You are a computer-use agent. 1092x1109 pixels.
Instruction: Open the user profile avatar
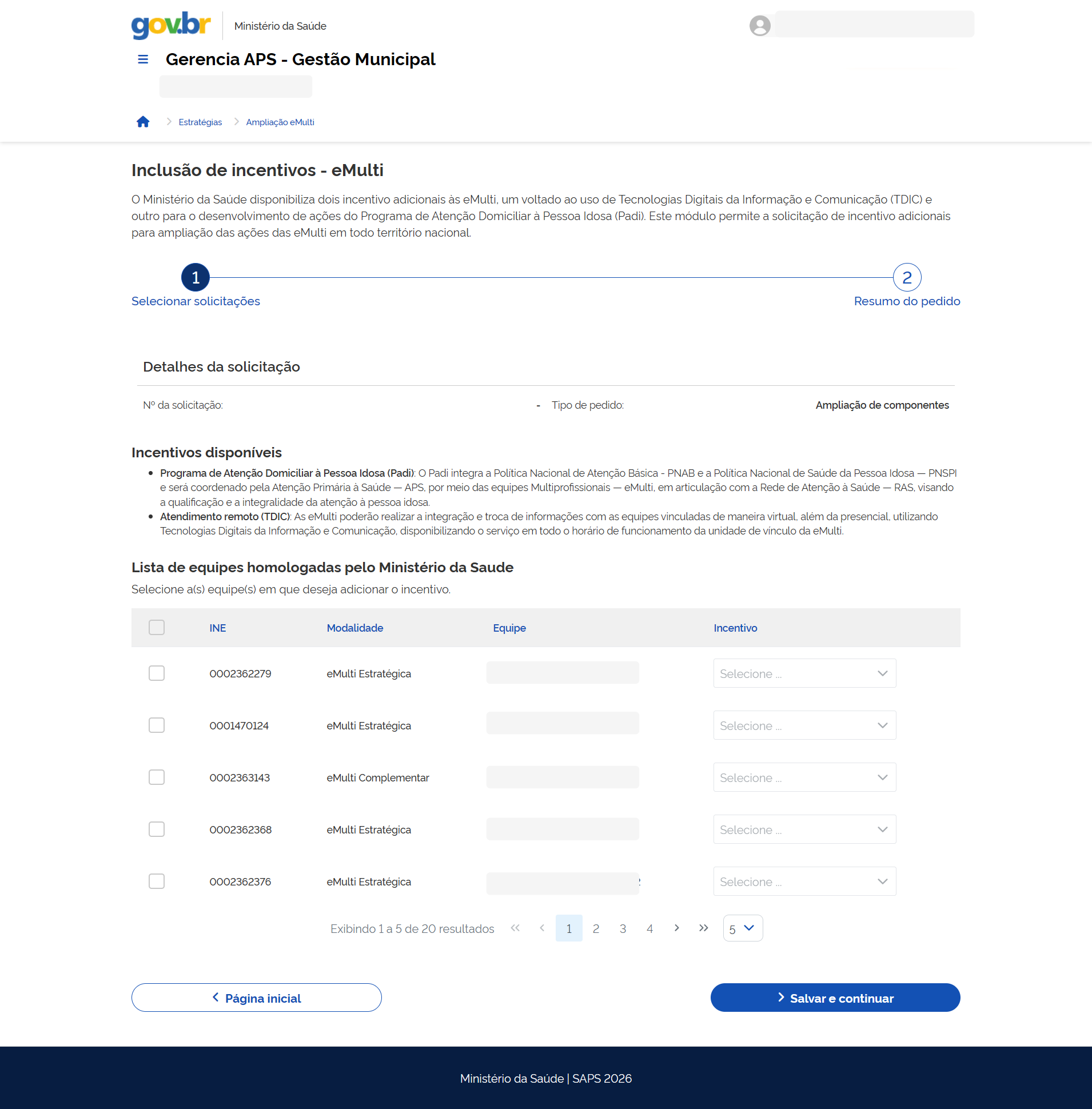pyautogui.click(x=759, y=25)
